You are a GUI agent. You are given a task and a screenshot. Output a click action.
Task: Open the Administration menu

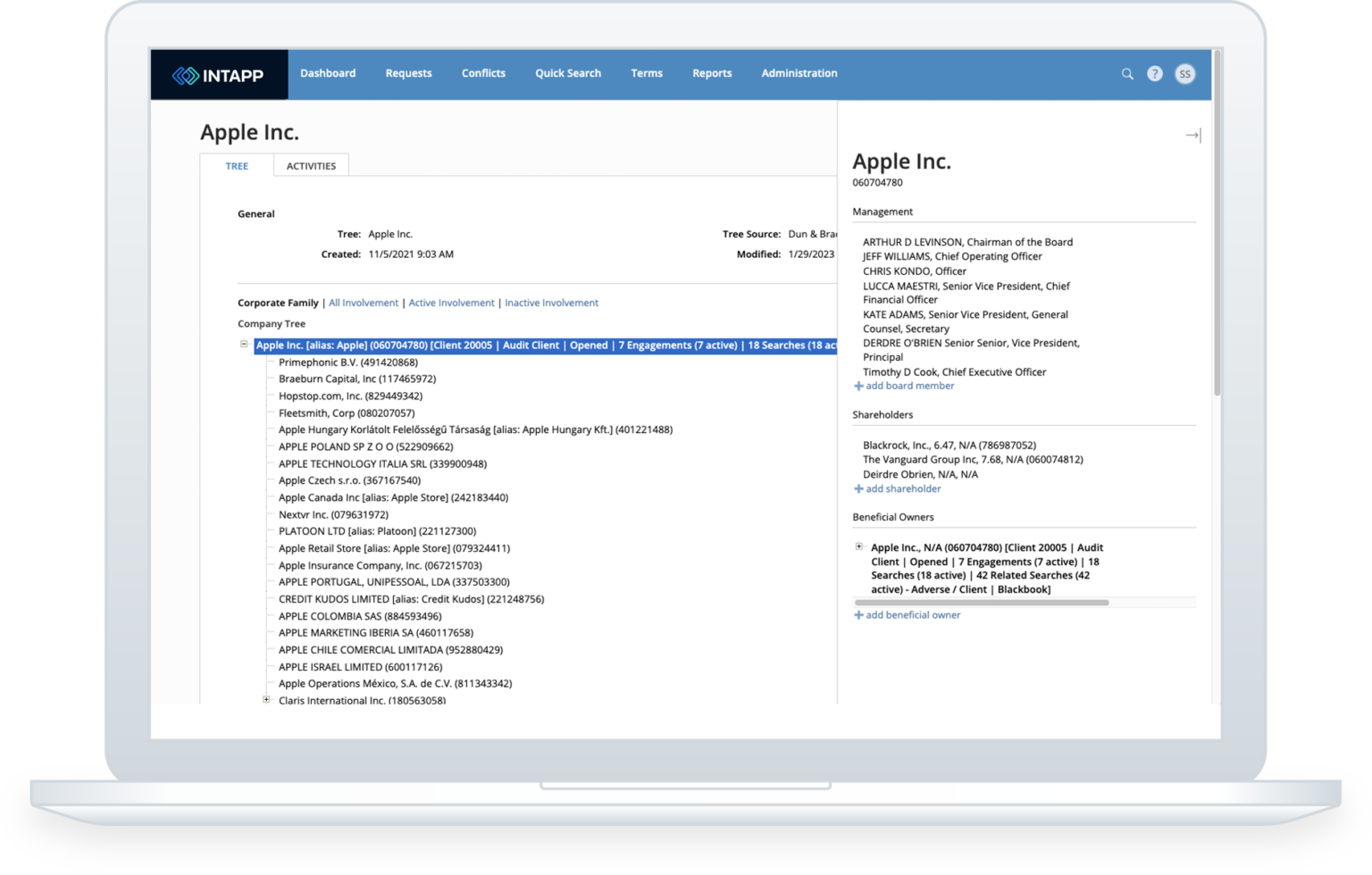coord(799,73)
